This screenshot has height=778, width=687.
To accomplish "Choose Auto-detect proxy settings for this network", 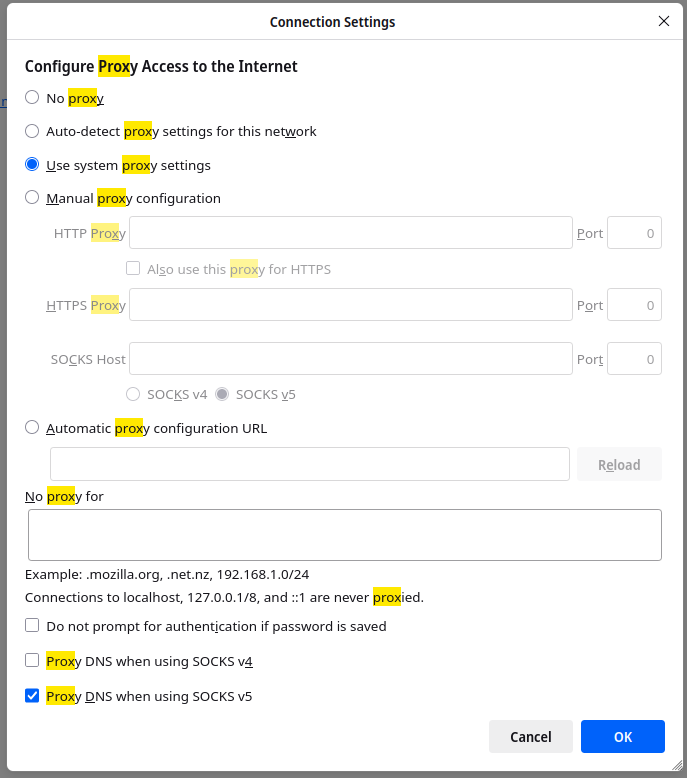I will (33, 131).
